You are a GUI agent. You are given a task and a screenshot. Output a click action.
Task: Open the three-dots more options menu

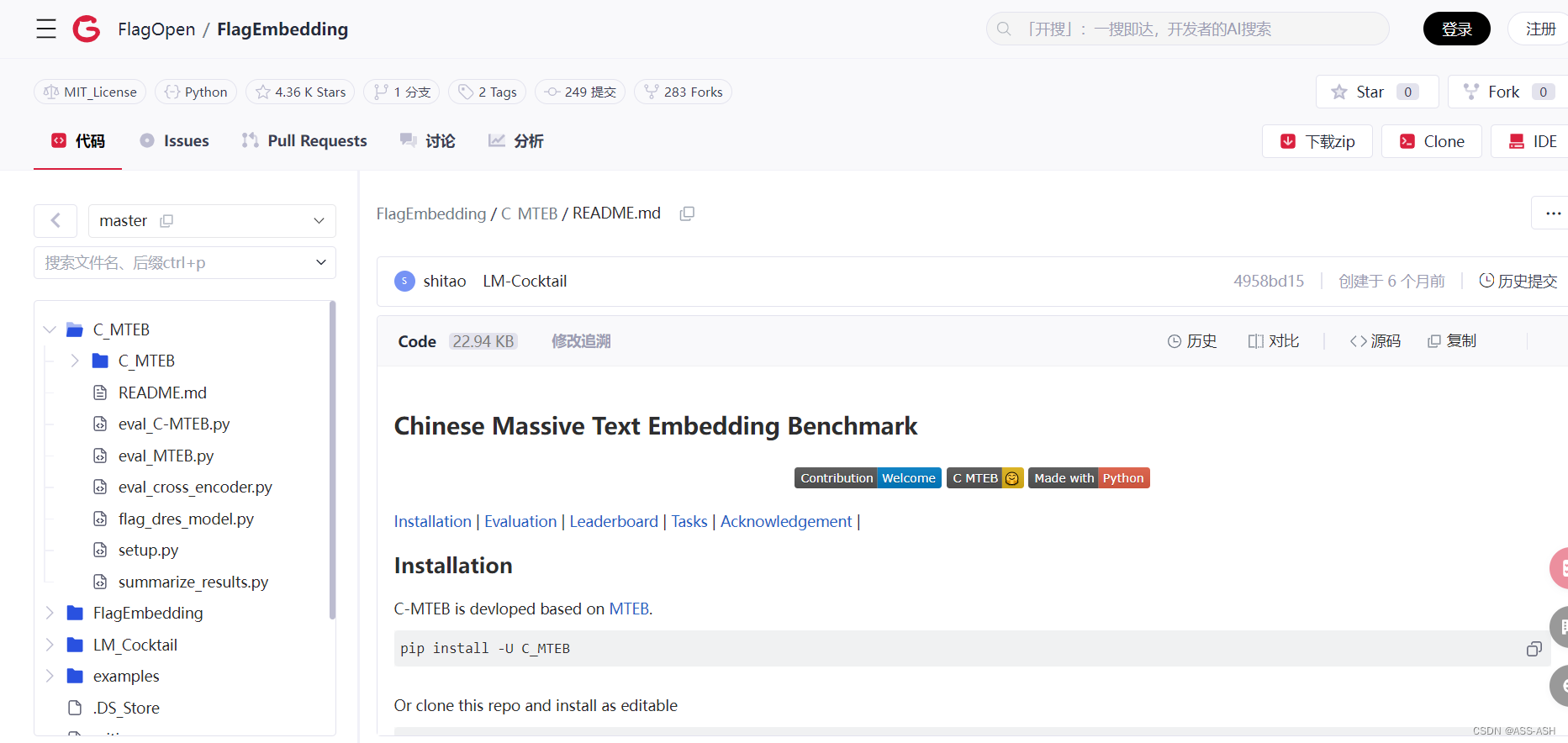pyautogui.click(x=1552, y=213)
